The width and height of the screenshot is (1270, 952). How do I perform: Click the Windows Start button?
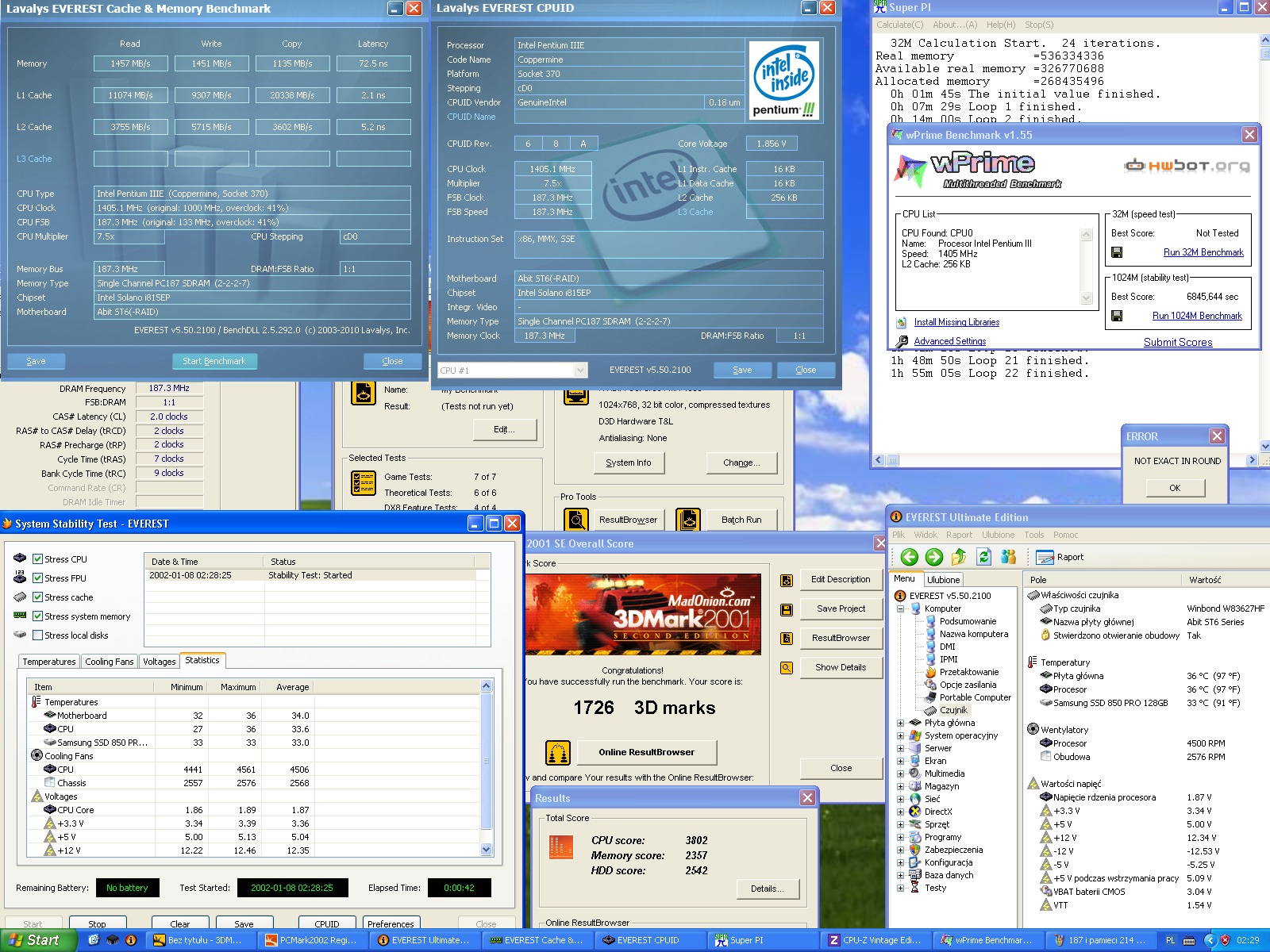38,940
